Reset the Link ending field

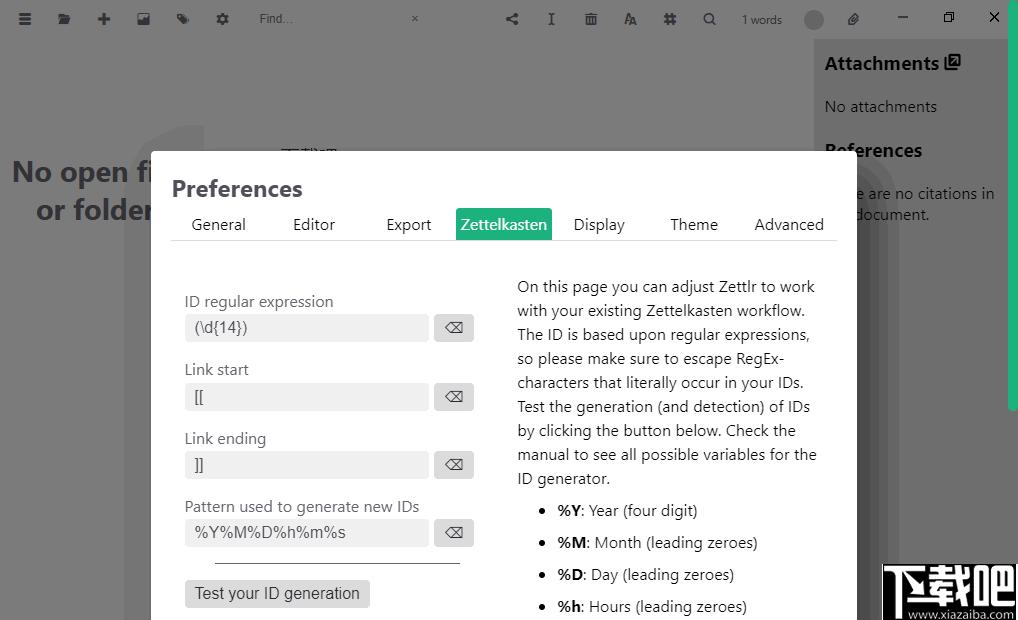coord(454,465)
